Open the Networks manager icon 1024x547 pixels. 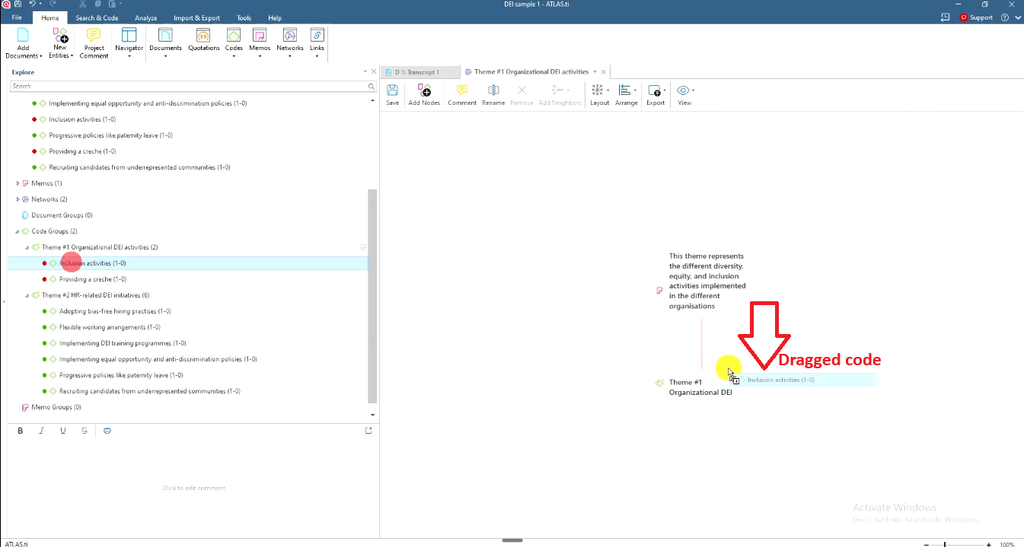click(x=290, y=35)
